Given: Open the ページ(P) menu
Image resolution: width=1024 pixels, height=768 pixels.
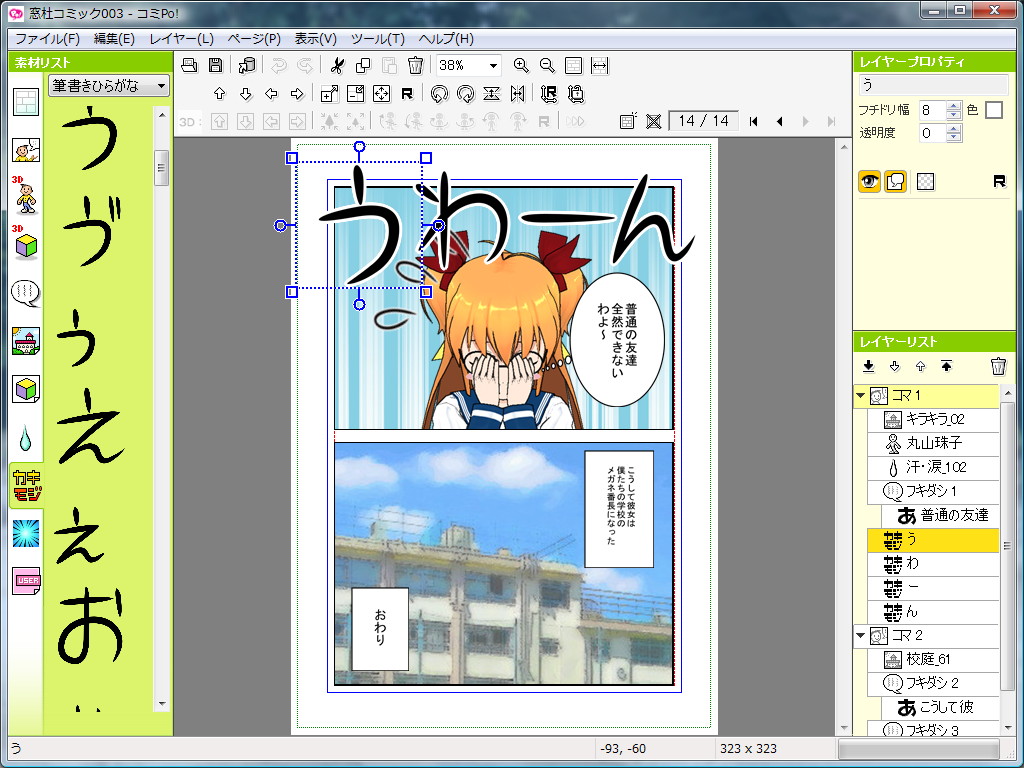Looking at the screenshot, I should (x=254, y=39).
